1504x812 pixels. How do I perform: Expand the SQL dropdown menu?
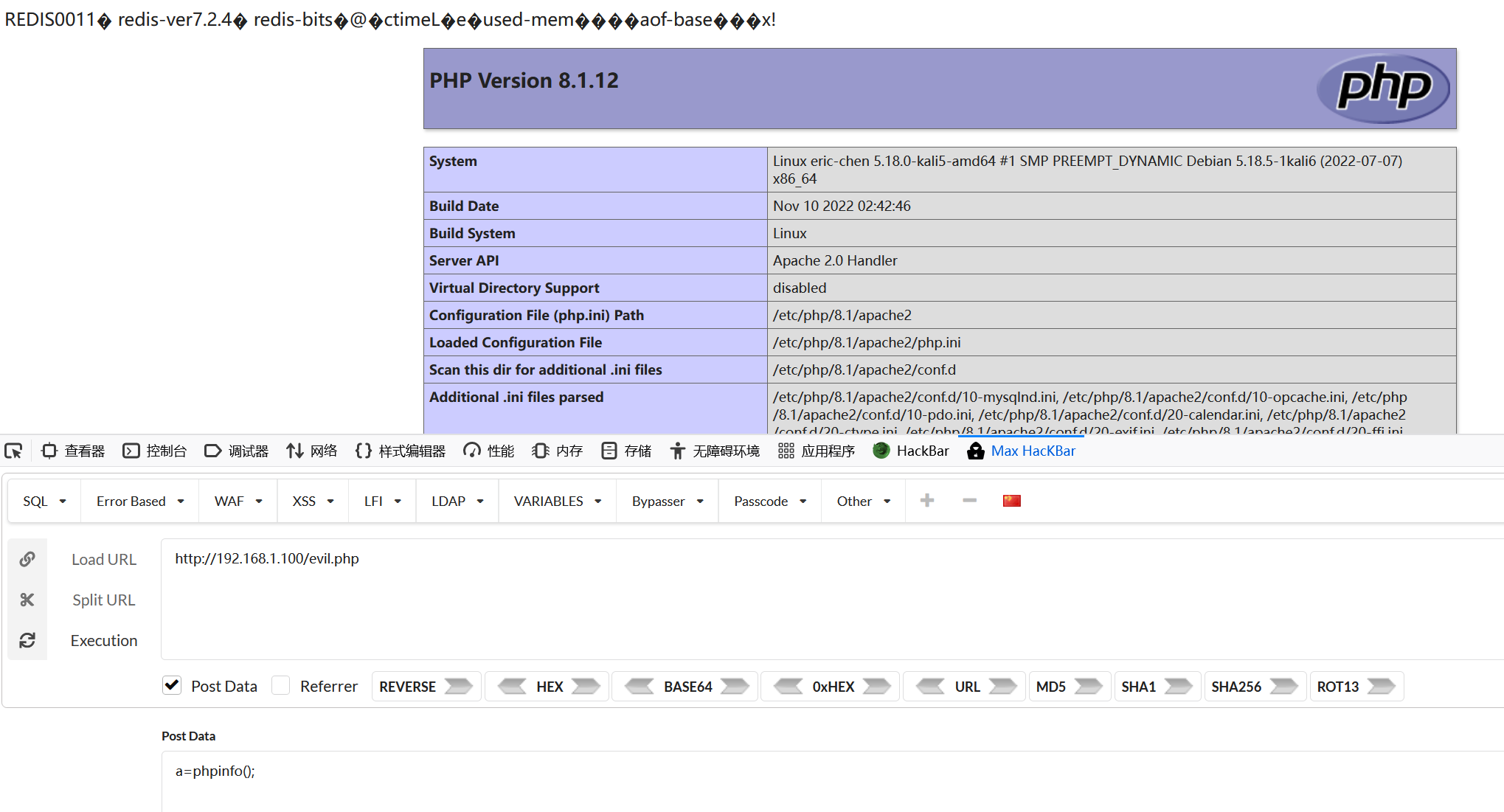point(44,501)
